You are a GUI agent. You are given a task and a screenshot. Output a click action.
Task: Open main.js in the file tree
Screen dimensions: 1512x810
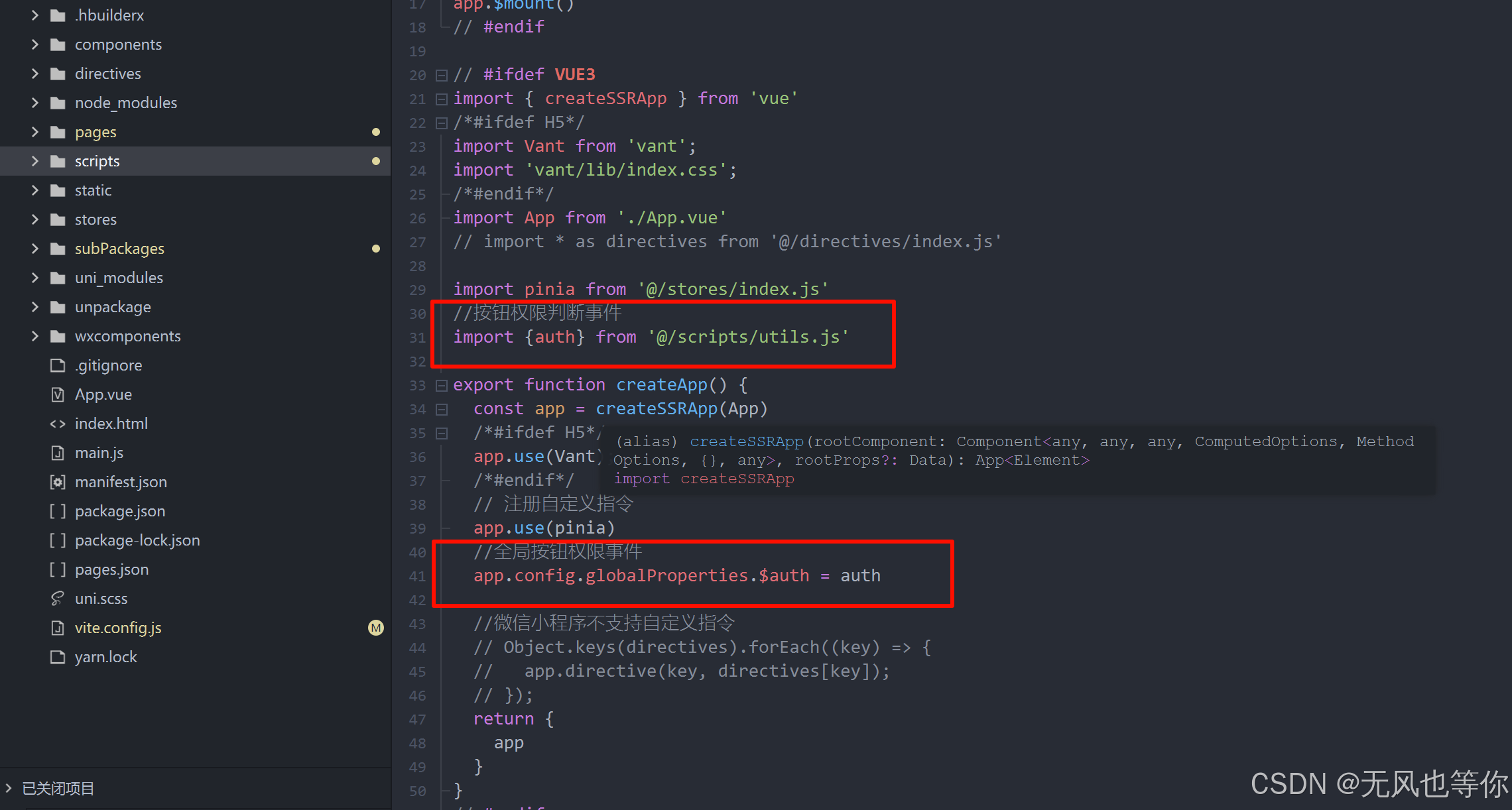point(99,453)
